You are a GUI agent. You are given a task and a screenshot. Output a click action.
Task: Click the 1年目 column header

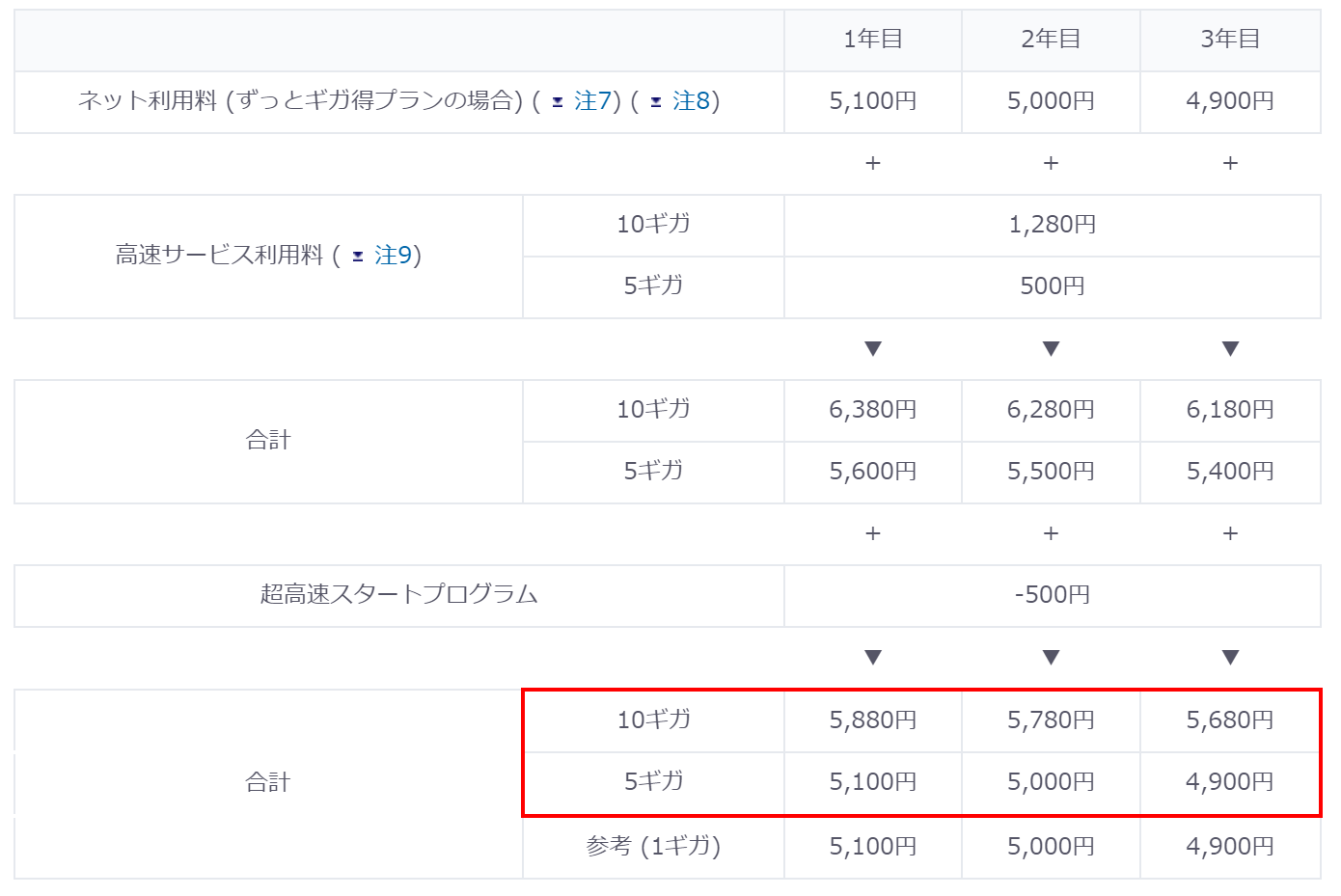point(872,40)
